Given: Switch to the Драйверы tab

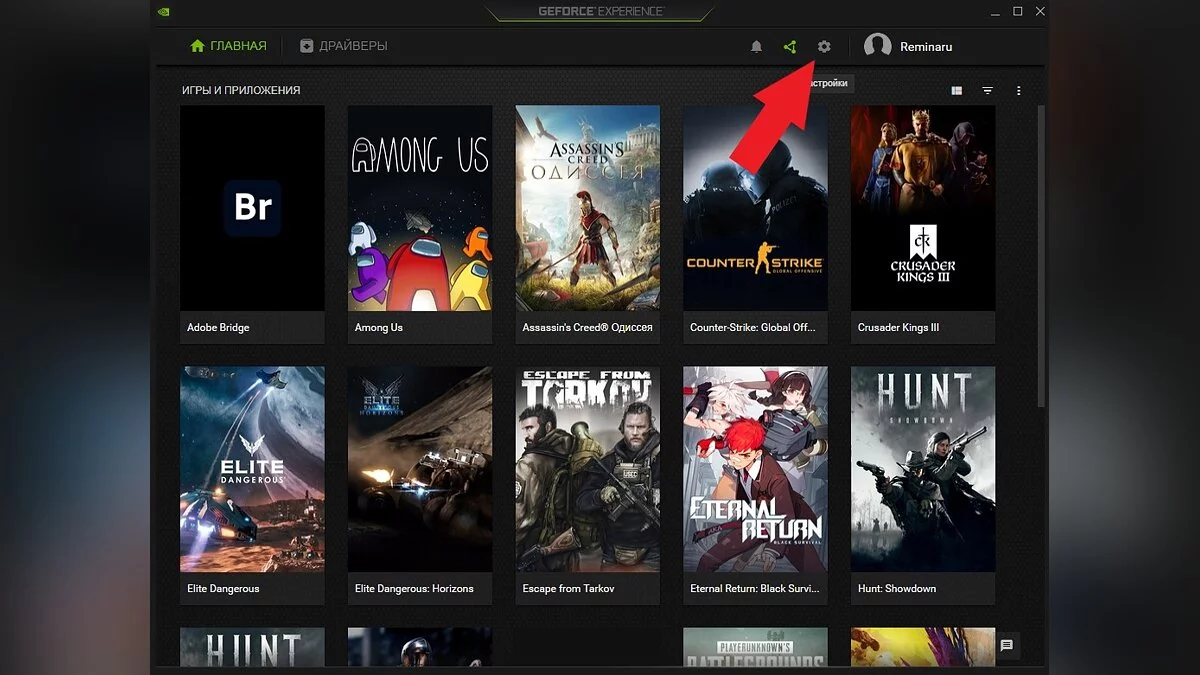Looking at the screenshot, I should 343,46.
